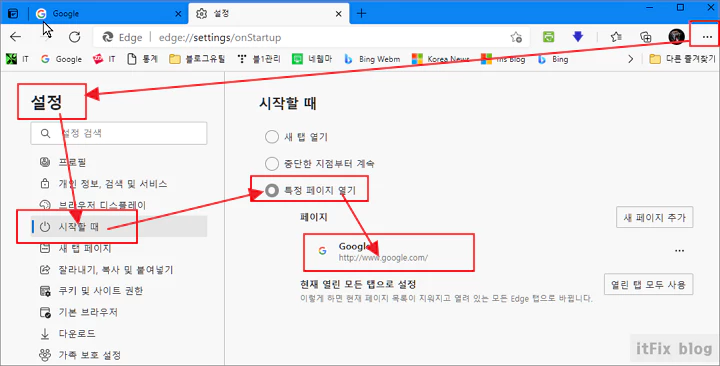The image size is (720, 366).
Task: Open the 블로그유틸 bookmark folder
Action: click(x=197, y=59)
